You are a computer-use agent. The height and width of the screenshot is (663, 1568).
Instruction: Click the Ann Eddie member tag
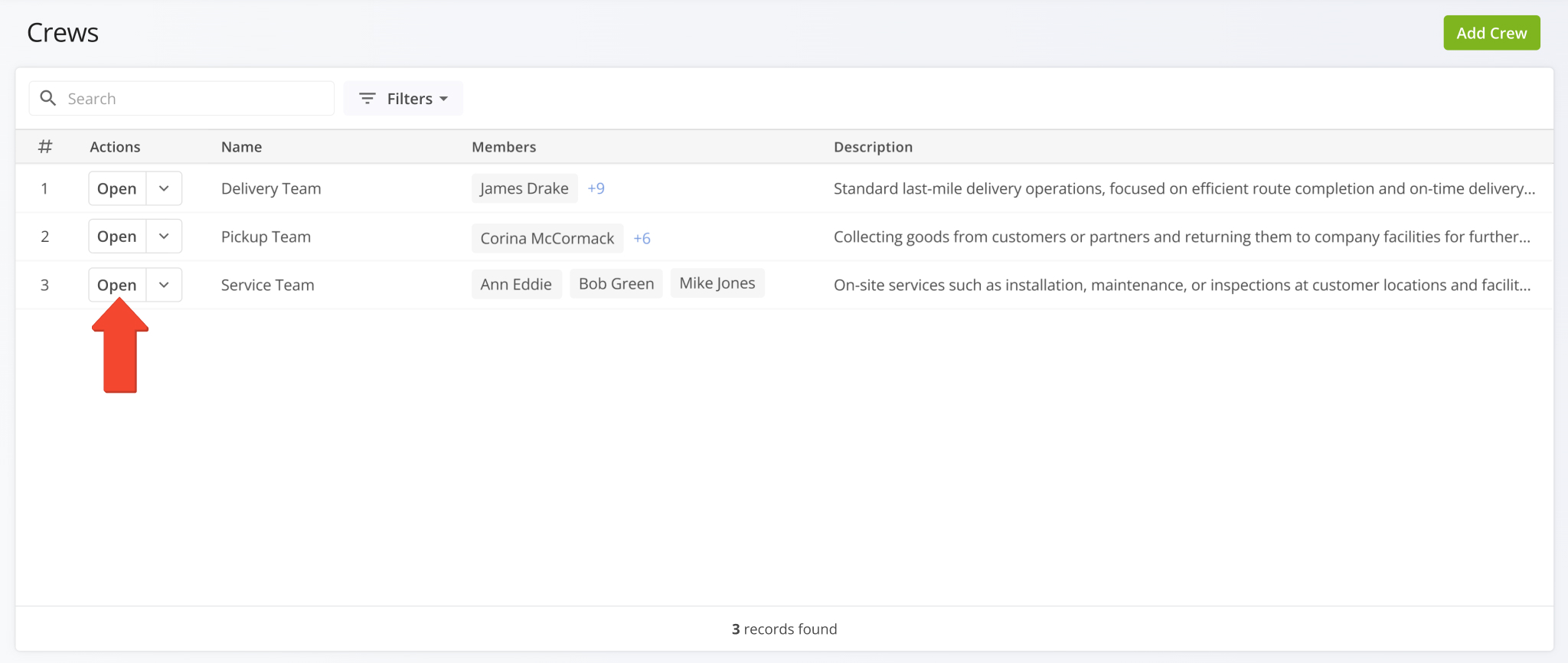pos(516,284)
